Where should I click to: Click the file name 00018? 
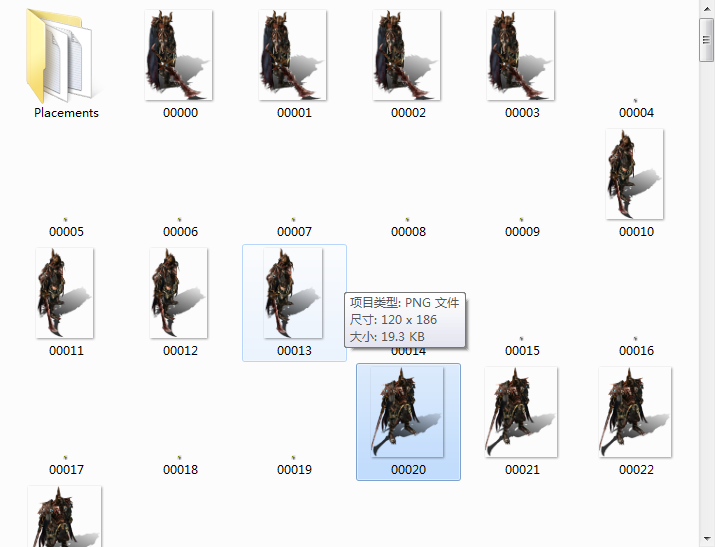(x=180, y=470)
